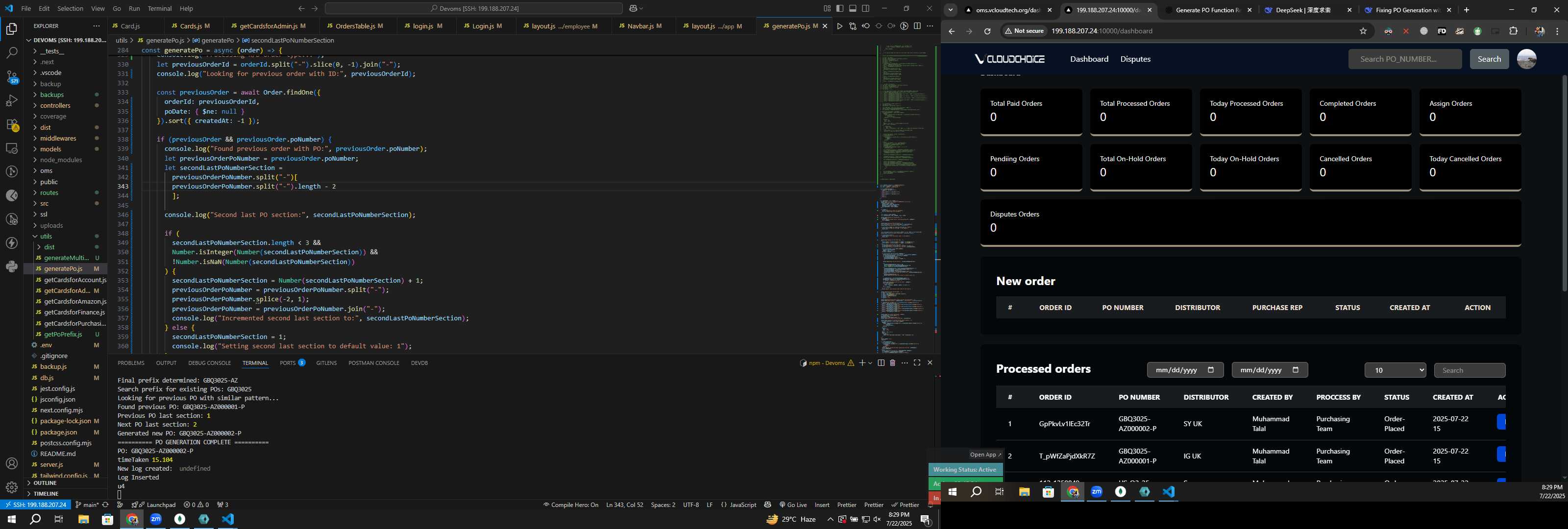Open the user avatar on CloudChoice dashboard
This screenshot has height=529, width=1568.
coord(1526,59)
